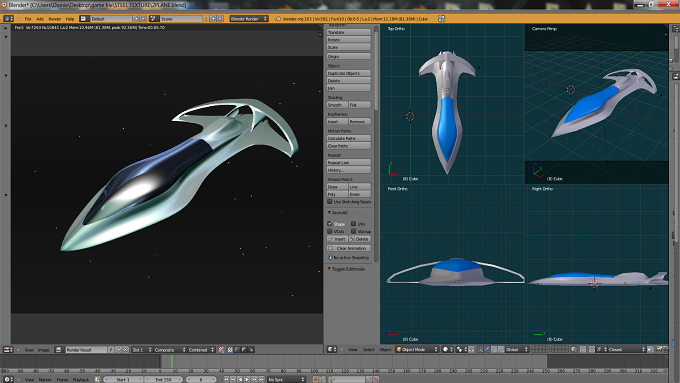Click the play animation button in timeline
Viewport: 680px width, 383px height.
pyautogui.click(x=247, y=380)
